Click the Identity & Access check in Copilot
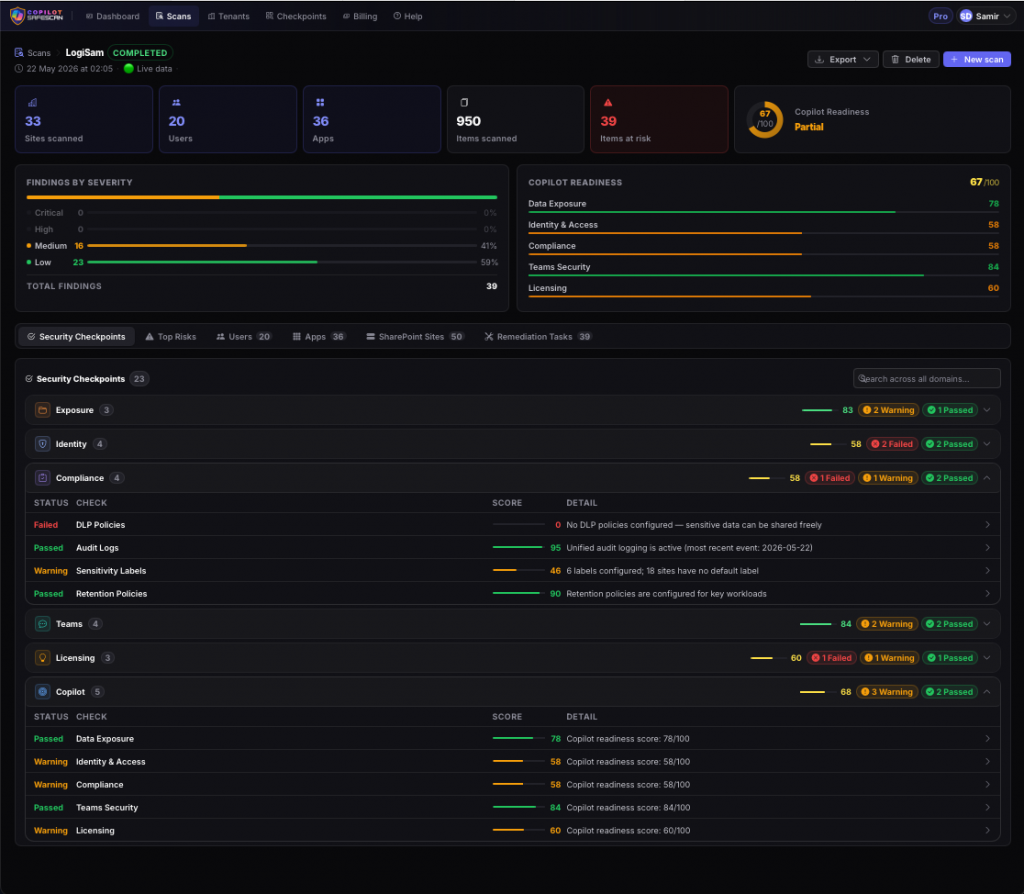Screen dimensions: 1024x894 click(513, 761)
